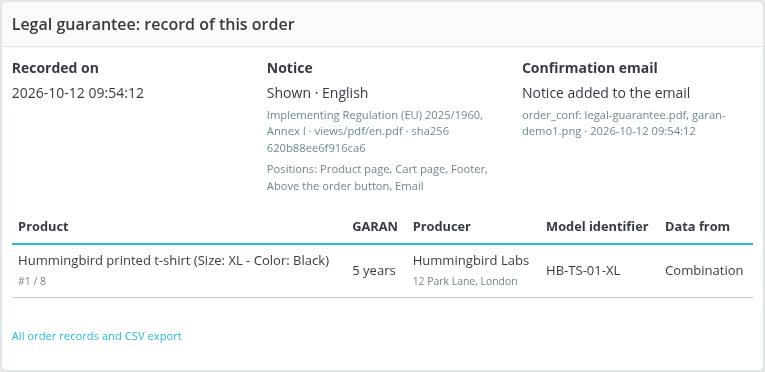The width and height of the screenshot is (765, 372).
Task: Click the 'order_conf: legal-guarantee.pdf' attachment text
Action: point(605,116)
